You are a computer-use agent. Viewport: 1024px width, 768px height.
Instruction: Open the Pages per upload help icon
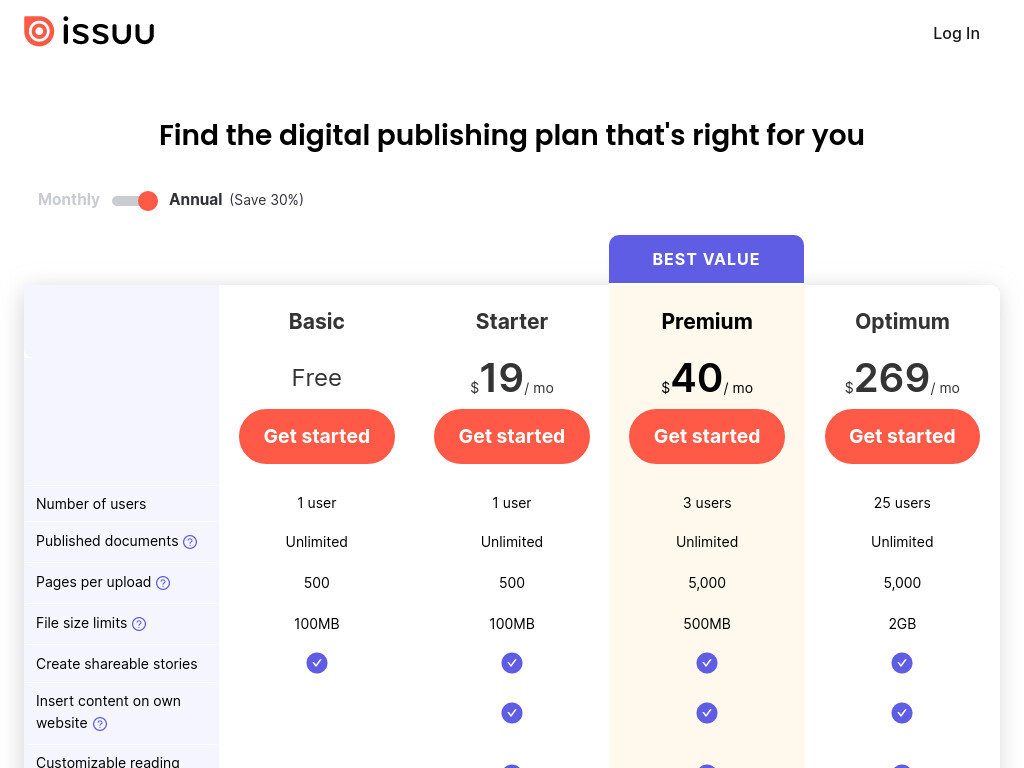163,583
